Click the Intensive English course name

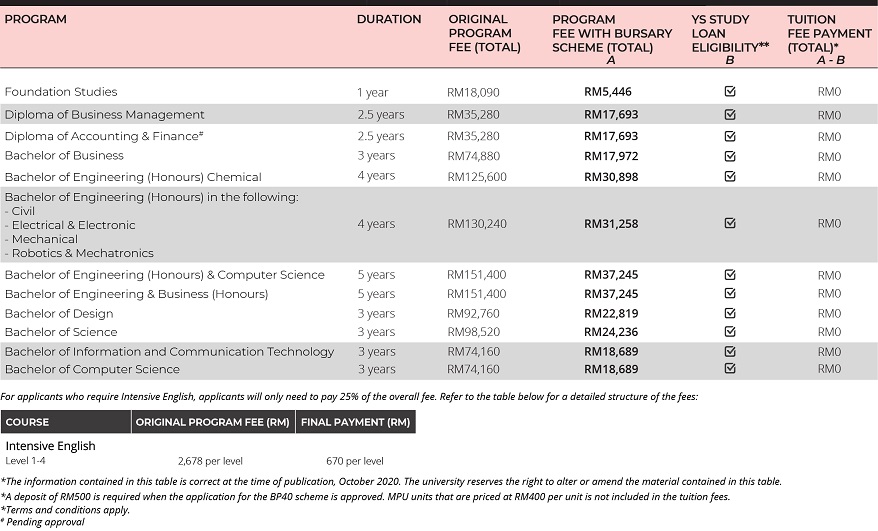pyautogui.click(x=50, y=446)
